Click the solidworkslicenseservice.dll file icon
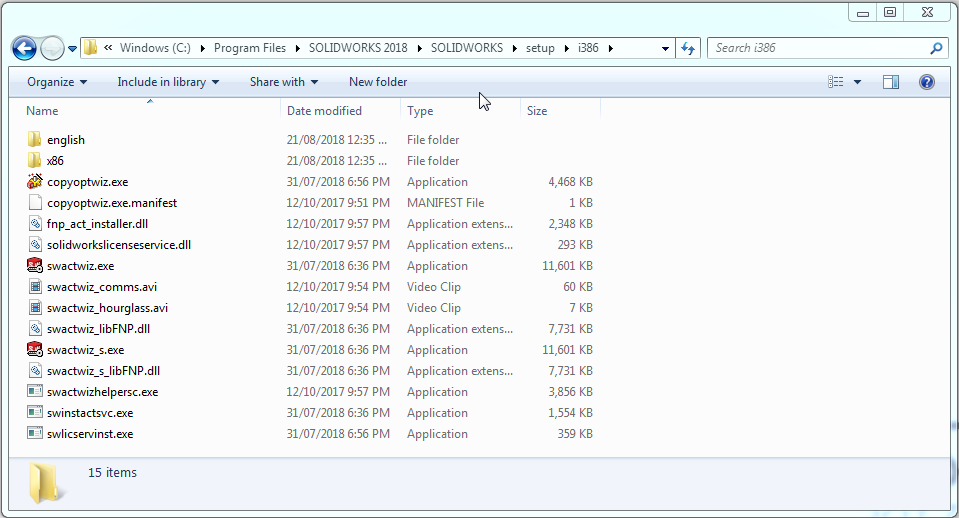Image resolution: width=959 pixels, height=518 pixels. [35, 245]
